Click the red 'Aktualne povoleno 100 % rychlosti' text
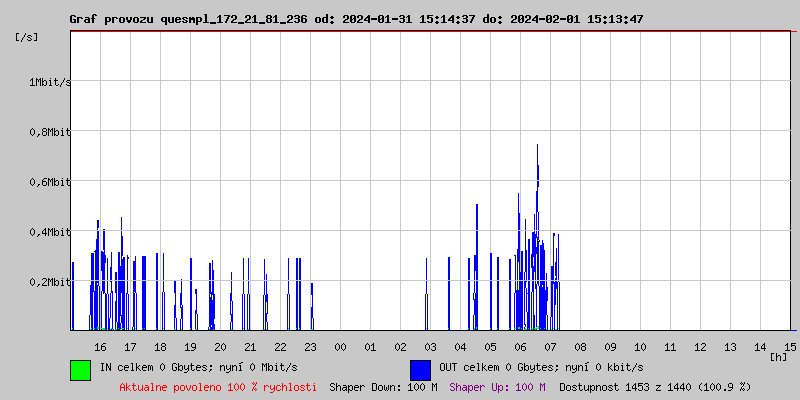Screen dimensions: 800x400 218,386
